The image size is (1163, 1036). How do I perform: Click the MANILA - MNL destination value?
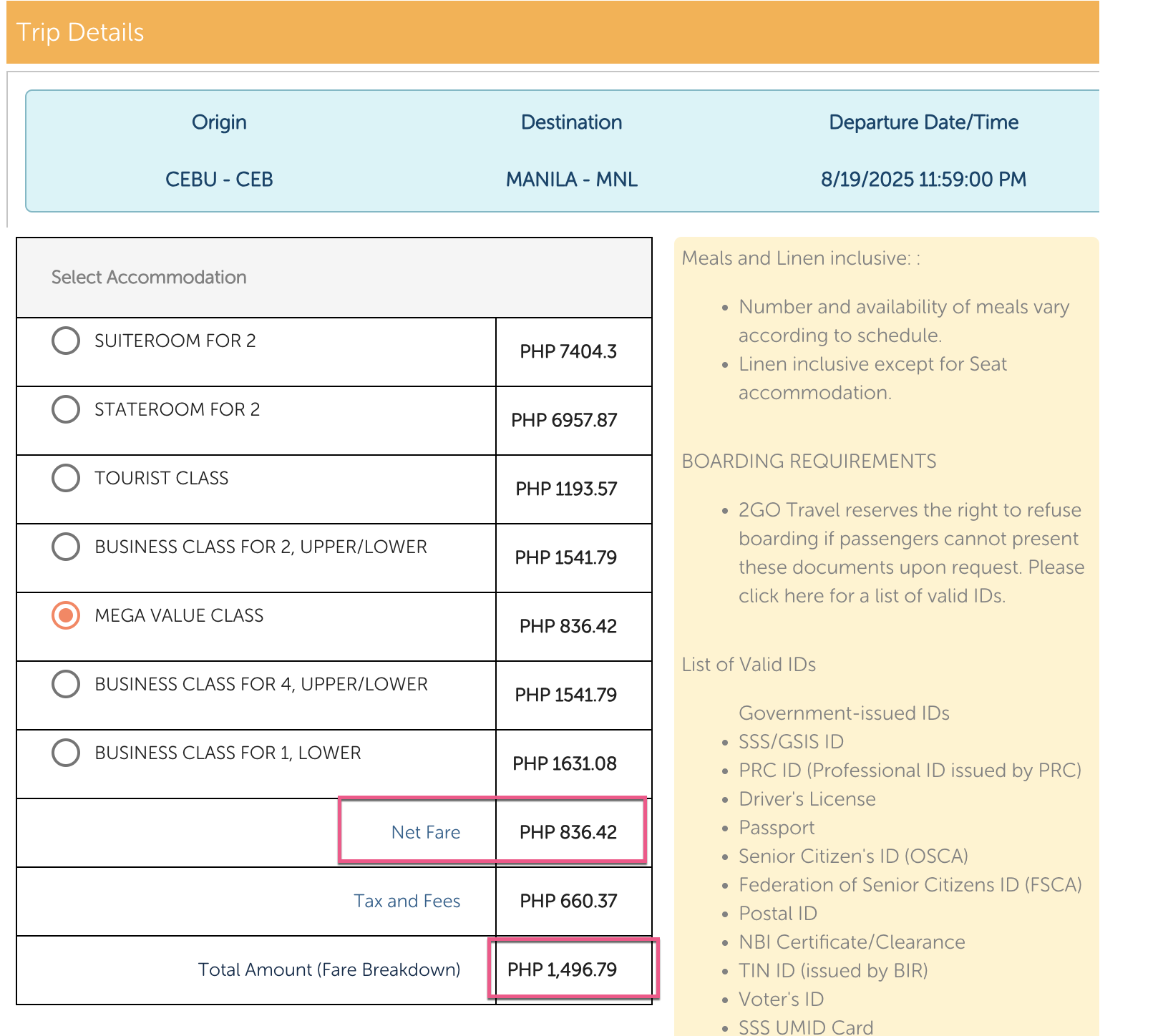pos(571,179)
